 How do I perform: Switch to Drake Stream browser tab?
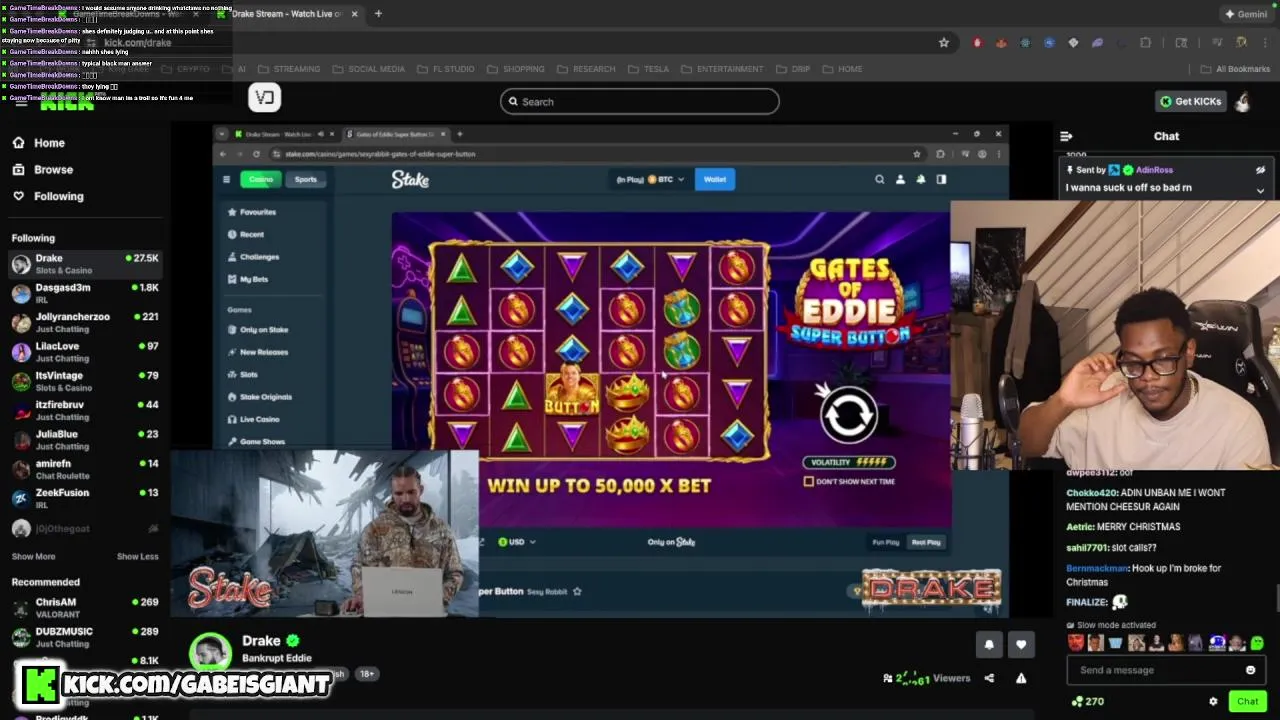click(x=285, y=14)
